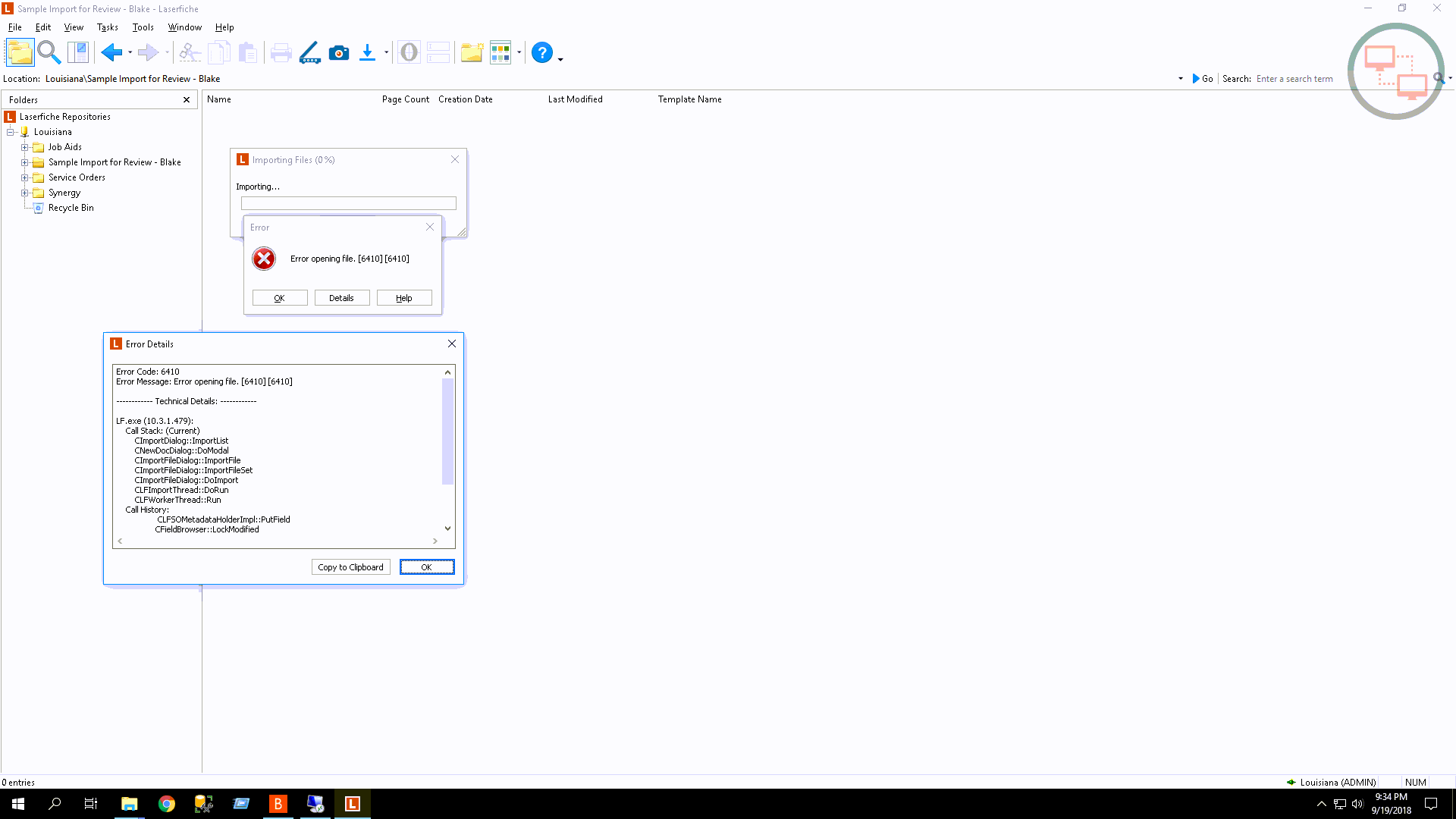This screenshot has height=819, width=1456.
Task: Open the view style dropdown arrow
Action: (519, 53)
